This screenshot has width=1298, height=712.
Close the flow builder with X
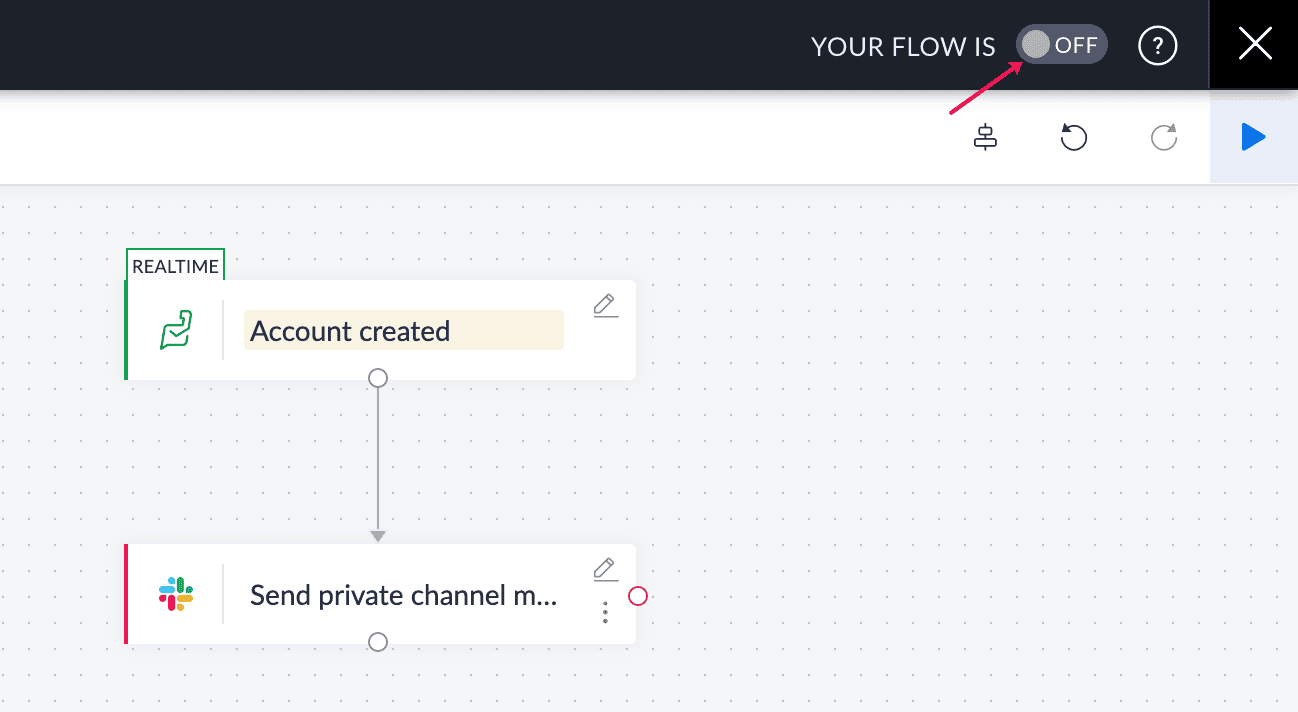(1254, 44)
